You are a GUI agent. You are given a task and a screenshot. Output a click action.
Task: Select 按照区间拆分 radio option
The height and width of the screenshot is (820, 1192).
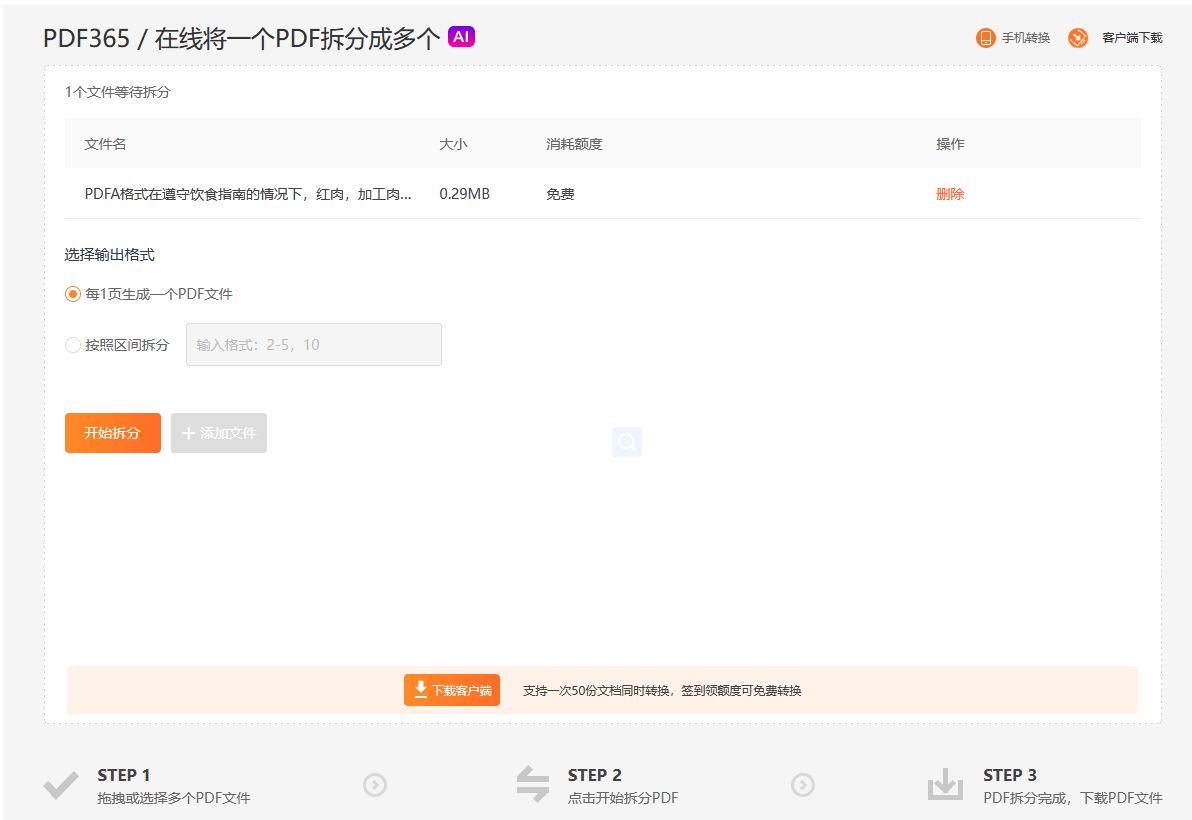pos(73,345)
